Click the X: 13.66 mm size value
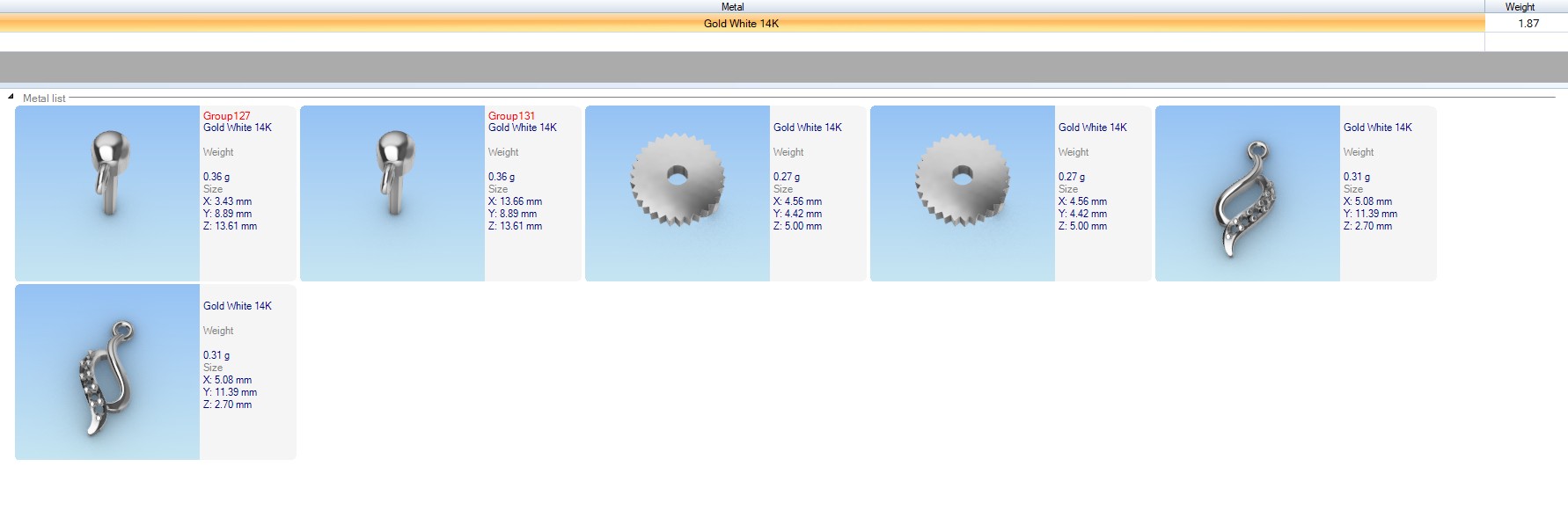Viewport: 1568px width, 525px height. [515, 201]
